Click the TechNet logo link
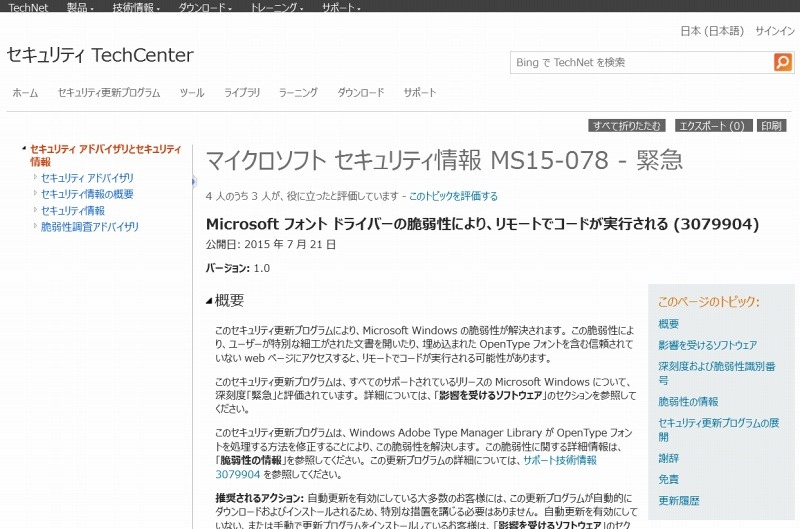The image size is (800, 529). point(28,7)
